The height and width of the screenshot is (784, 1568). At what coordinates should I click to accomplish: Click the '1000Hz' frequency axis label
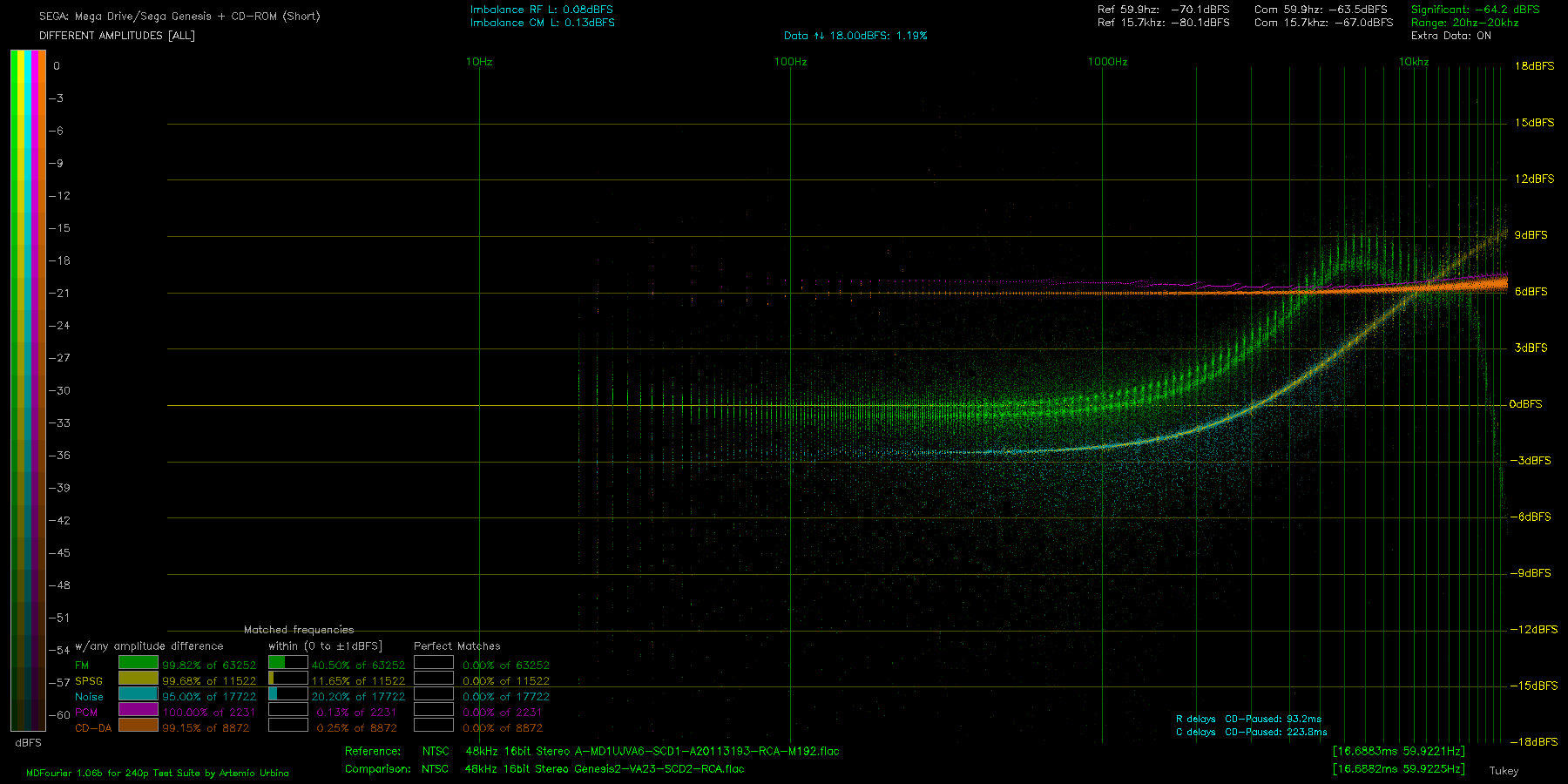coord(1108,62)
